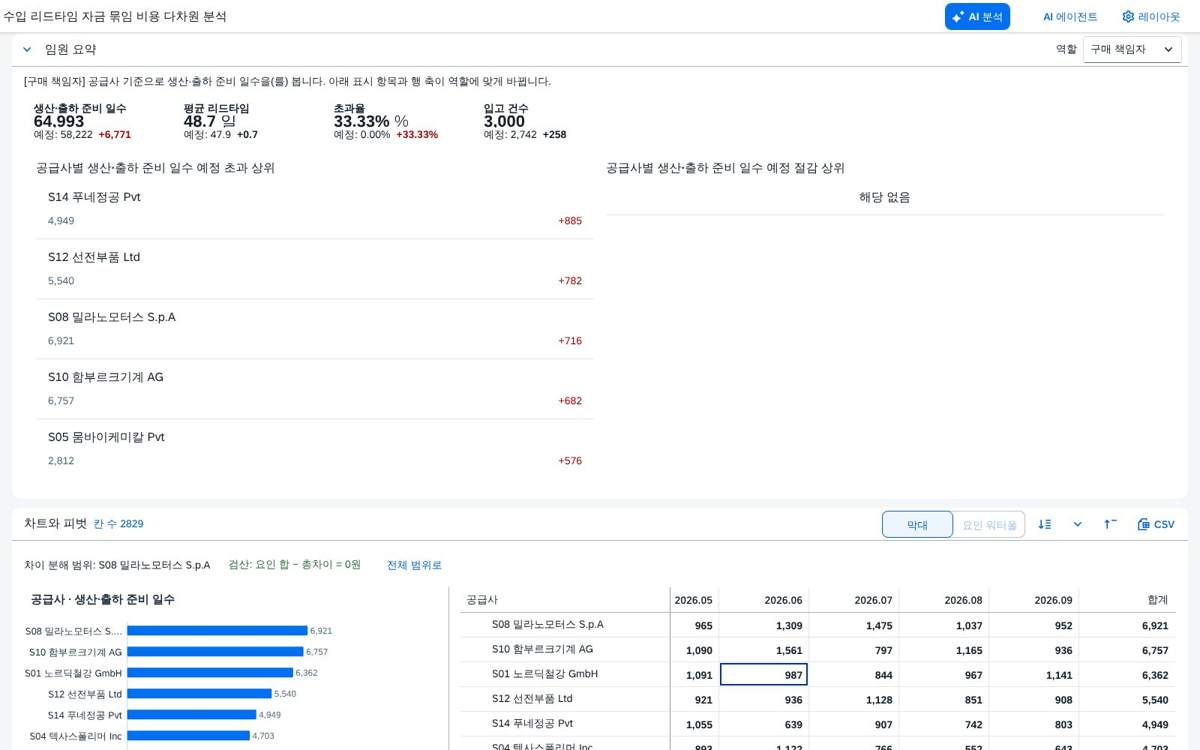Screen dimensions: 1200x750
Task: Click the 해당 없음 text in savings list
Action: 885,197
